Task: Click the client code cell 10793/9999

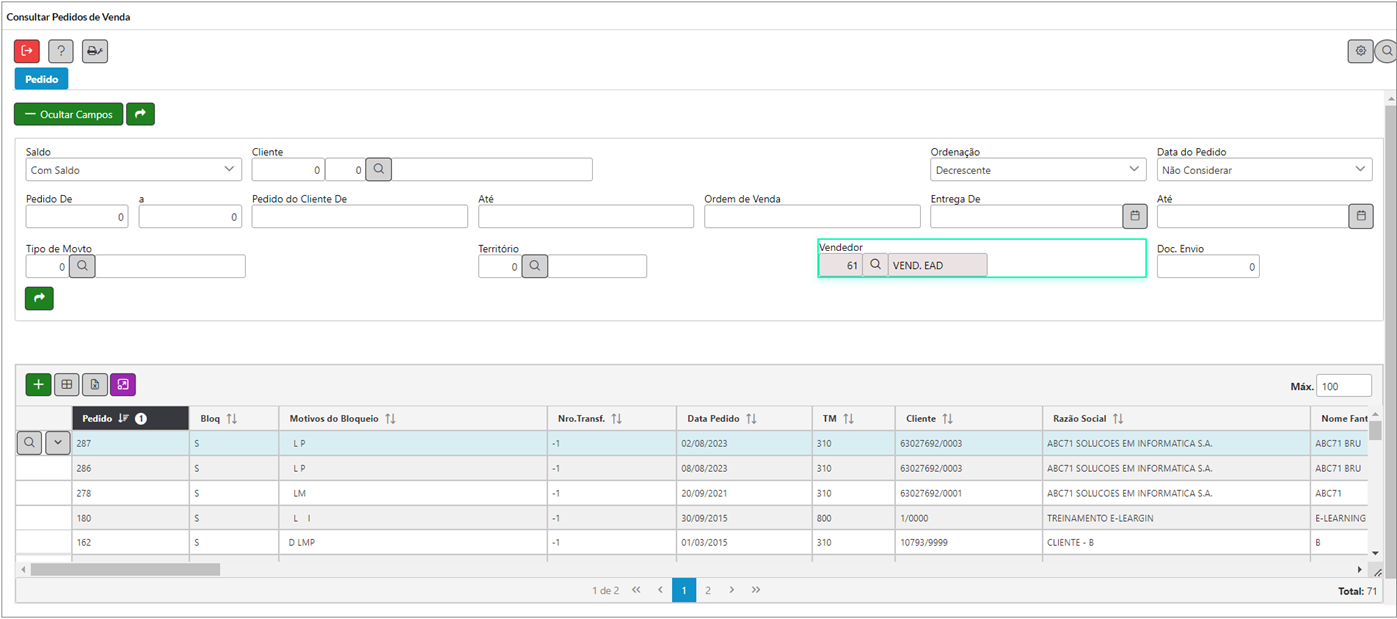Action: coord(968,542)
